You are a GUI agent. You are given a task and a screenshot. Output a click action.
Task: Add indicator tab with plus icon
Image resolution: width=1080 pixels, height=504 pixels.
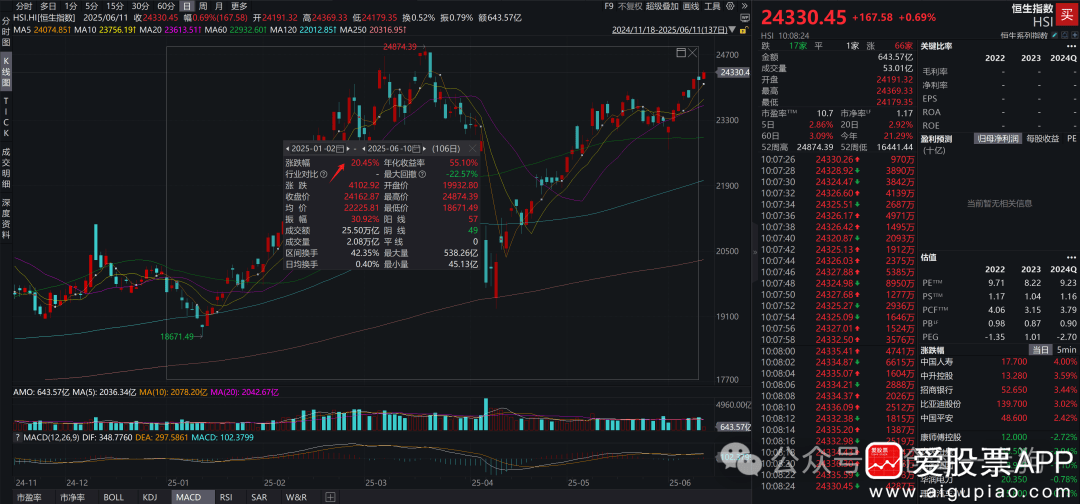point(331,497)
